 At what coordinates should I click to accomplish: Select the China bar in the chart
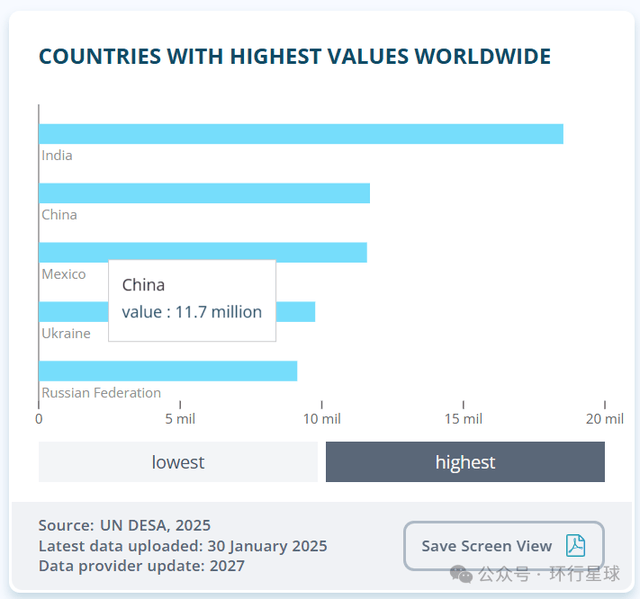coord(204,193)
